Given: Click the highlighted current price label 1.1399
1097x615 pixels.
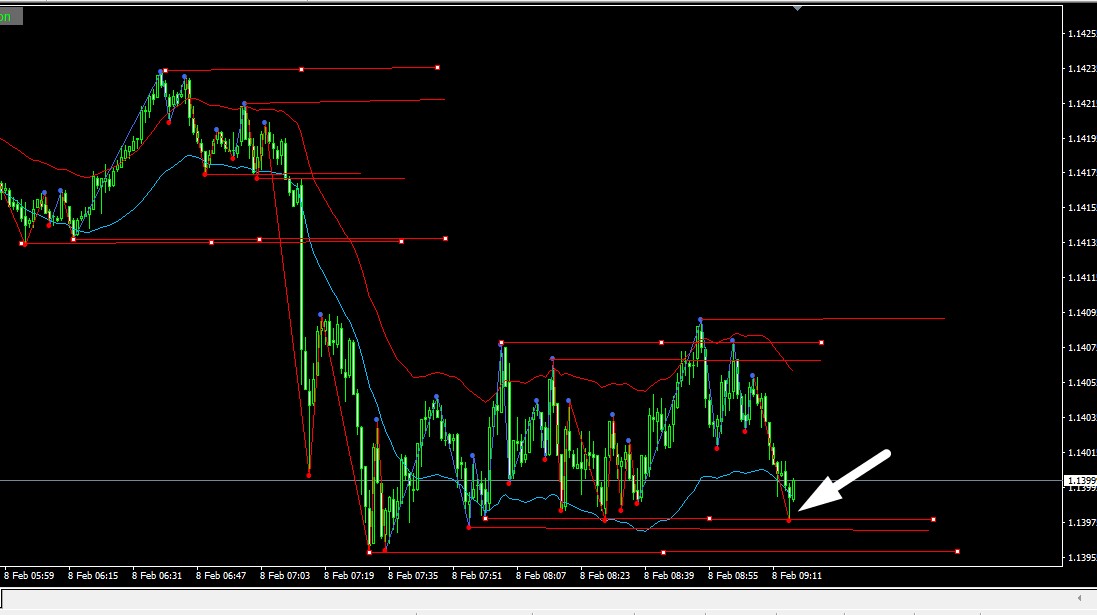Looking at the screenshot, I should [1080, 481].
